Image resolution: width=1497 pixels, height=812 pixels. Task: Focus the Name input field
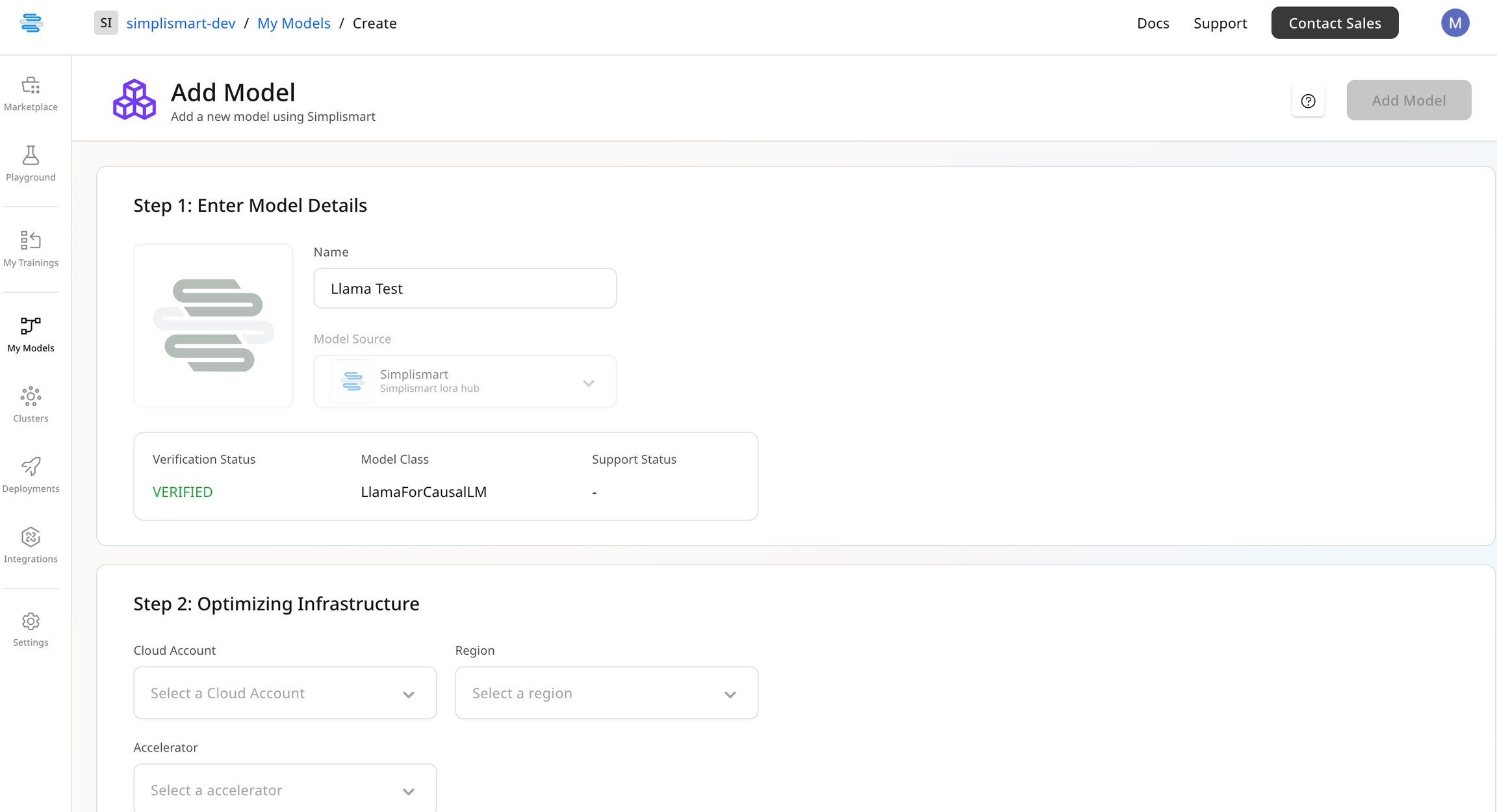pyautogui.click(x=465, y=288)
